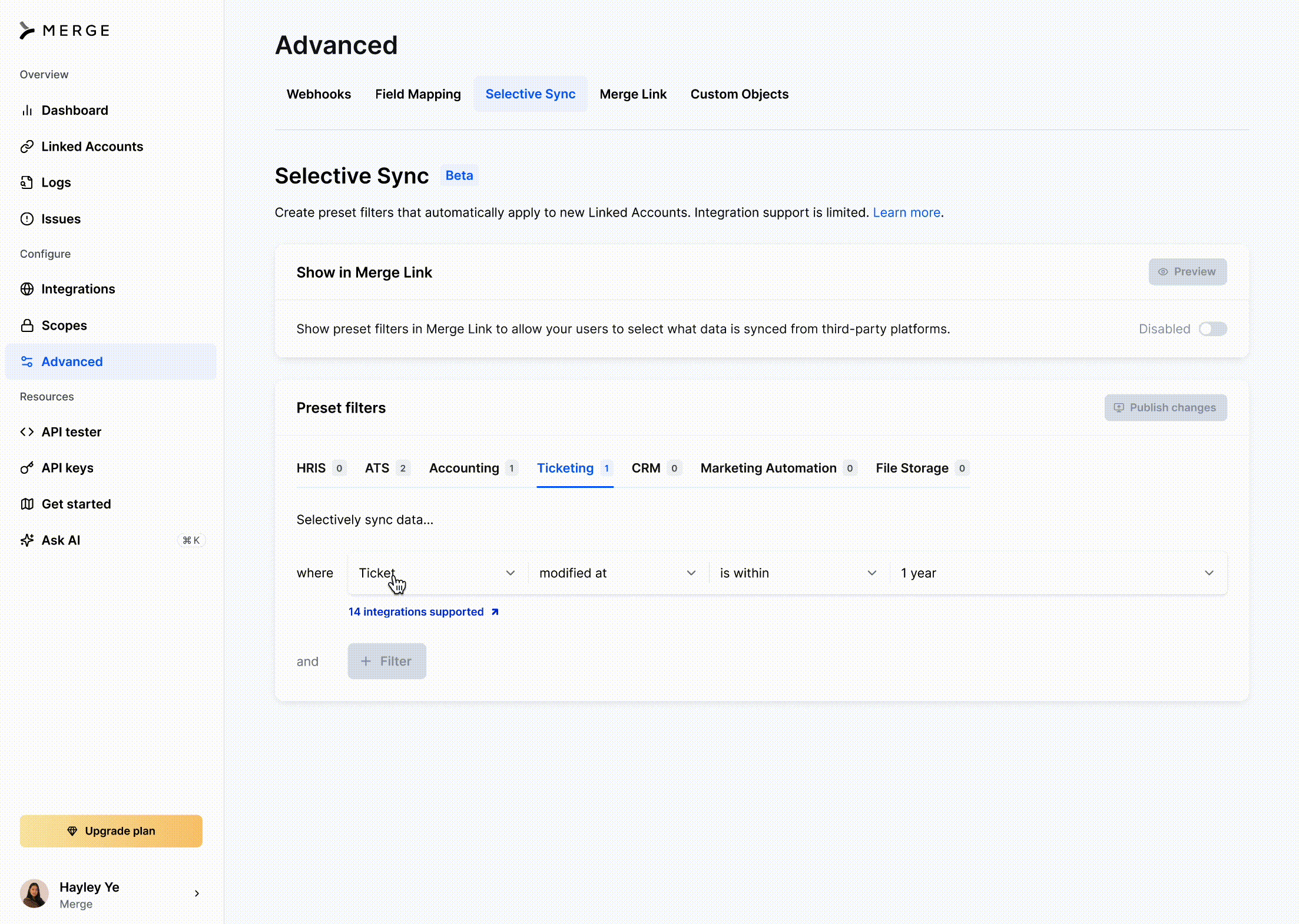The image size is (1299, 924).
Task: Select the Selective Sync tab
Action: pyautogui.click(x=531, y=94)
